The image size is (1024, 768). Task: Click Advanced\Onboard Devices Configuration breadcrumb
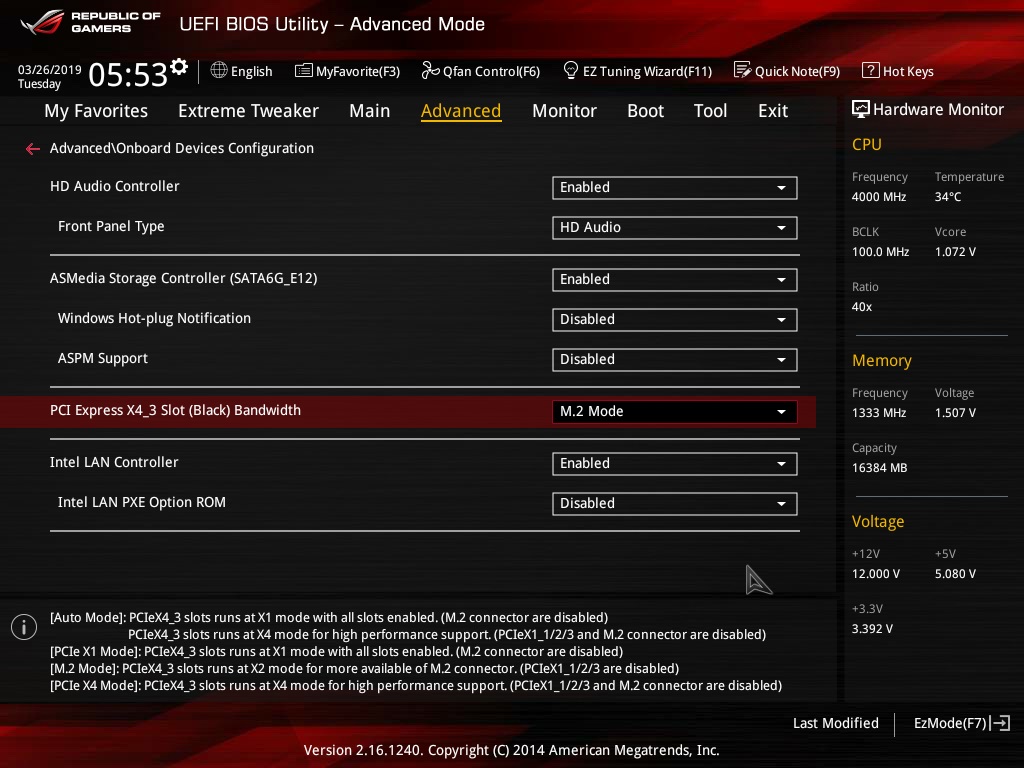pyautogui.click(x=182, y=148)
